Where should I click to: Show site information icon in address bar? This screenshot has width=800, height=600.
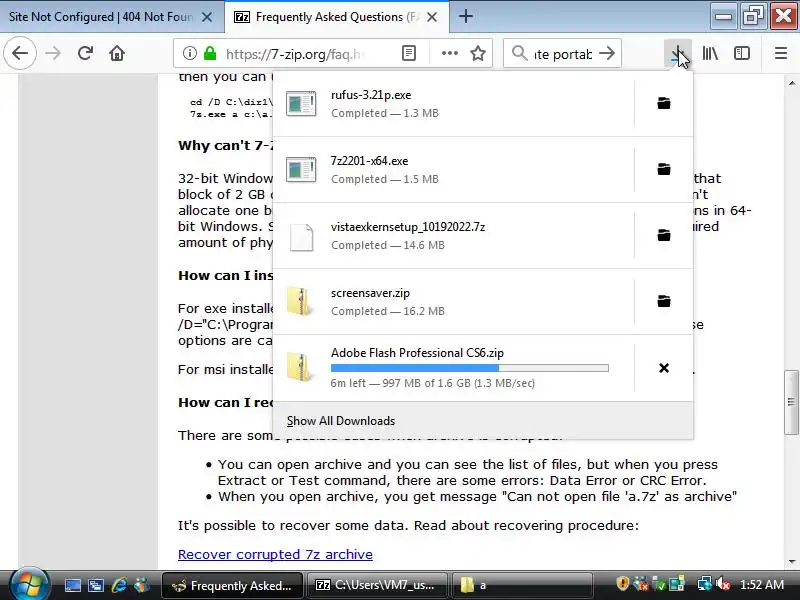[190, 53]
